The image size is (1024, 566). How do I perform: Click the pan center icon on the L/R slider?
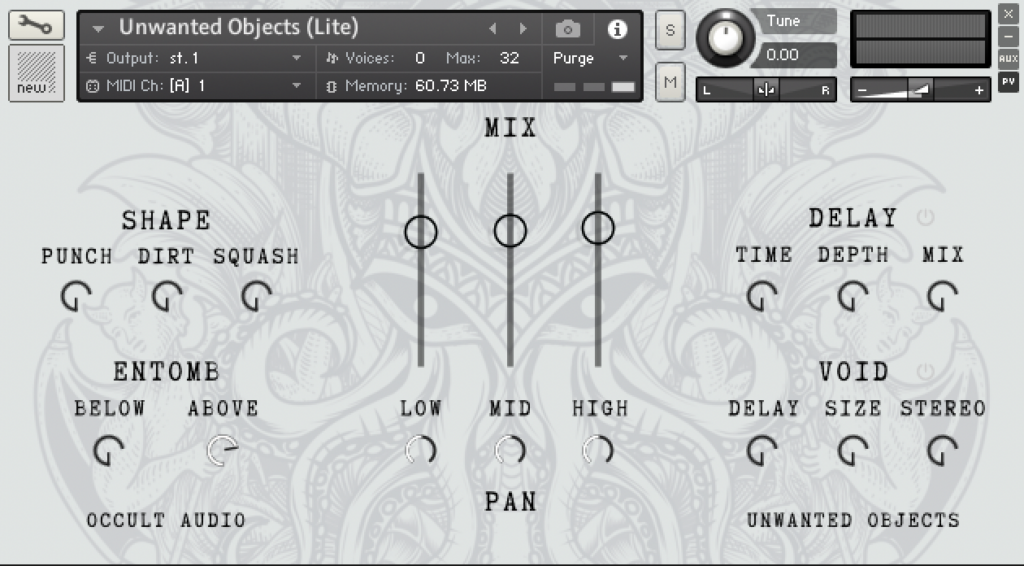click(x=766, y=89)
